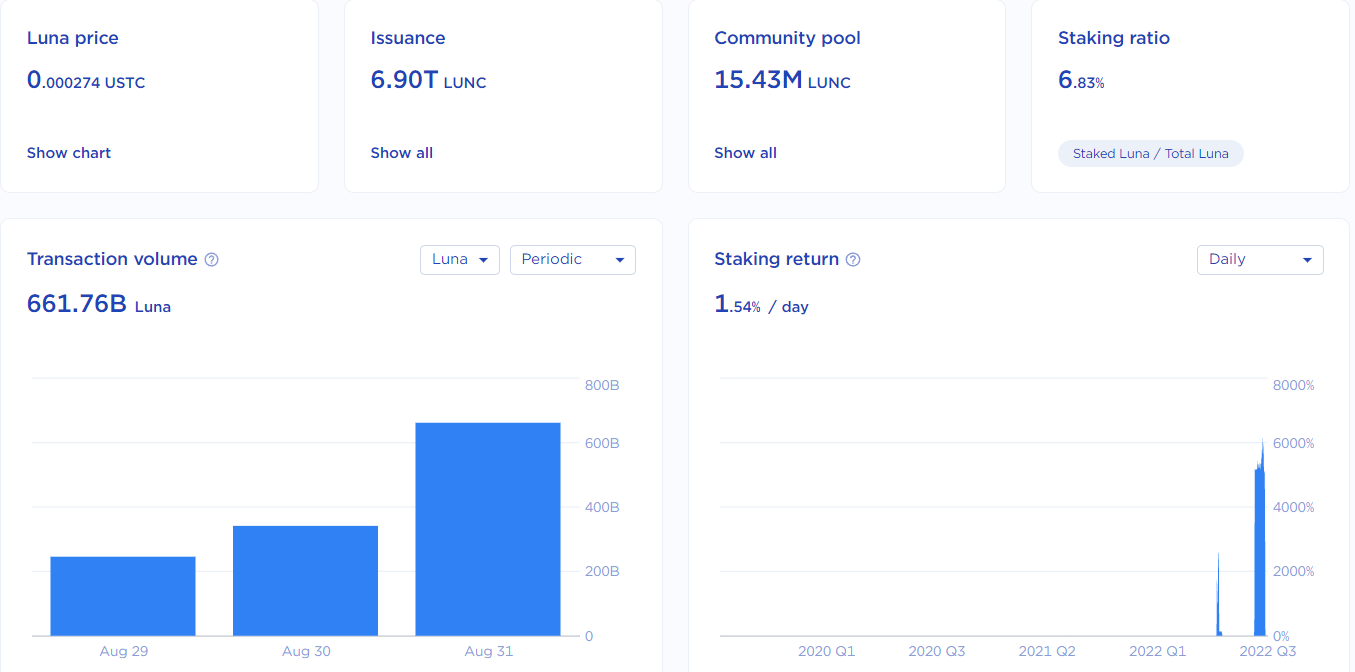This screenshot has width=1355, height=672.
Task: Click the 2000% axis label
Action: tap(1293, 571)
